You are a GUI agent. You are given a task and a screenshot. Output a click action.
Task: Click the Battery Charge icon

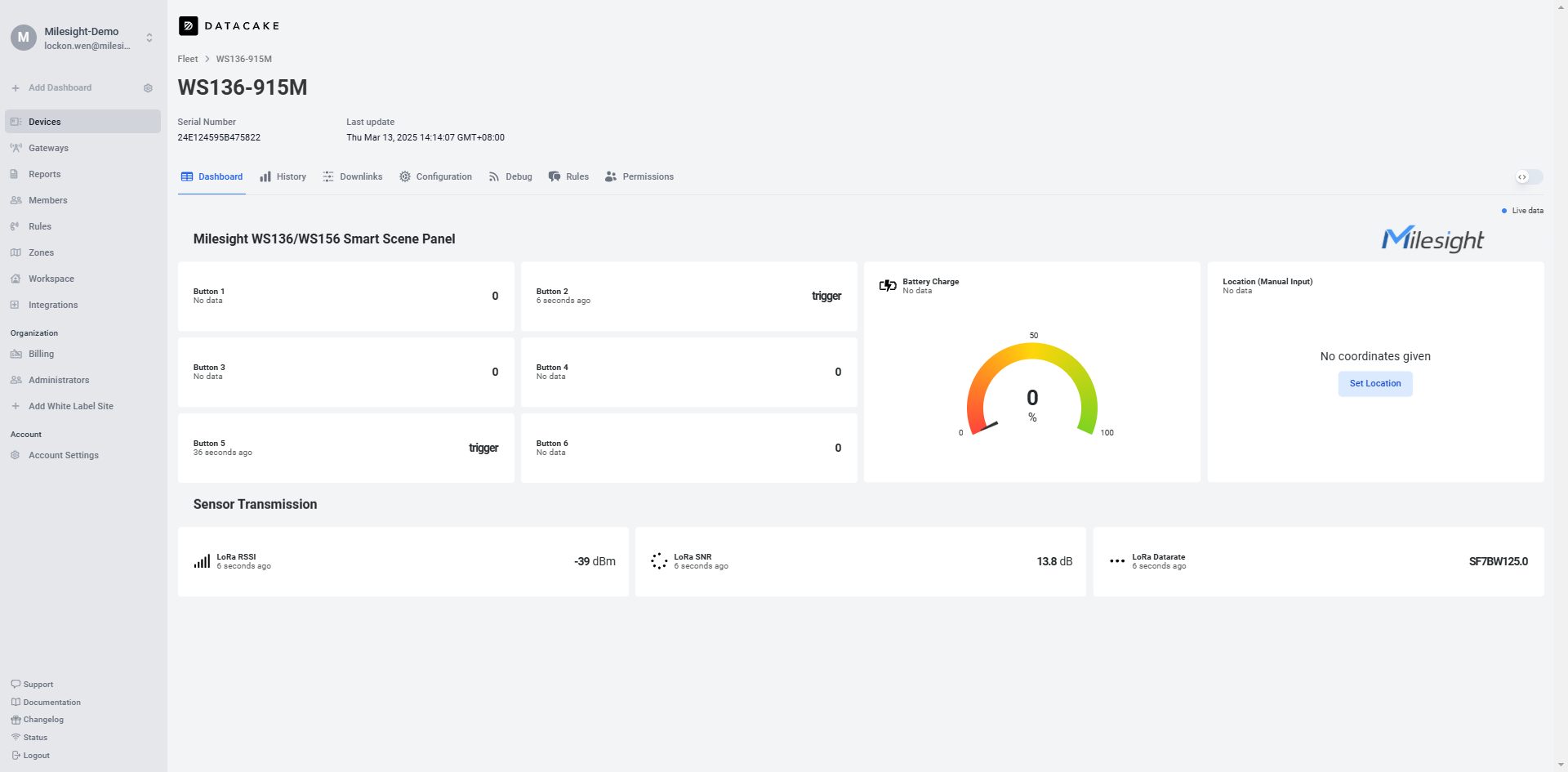click(888, 286)
